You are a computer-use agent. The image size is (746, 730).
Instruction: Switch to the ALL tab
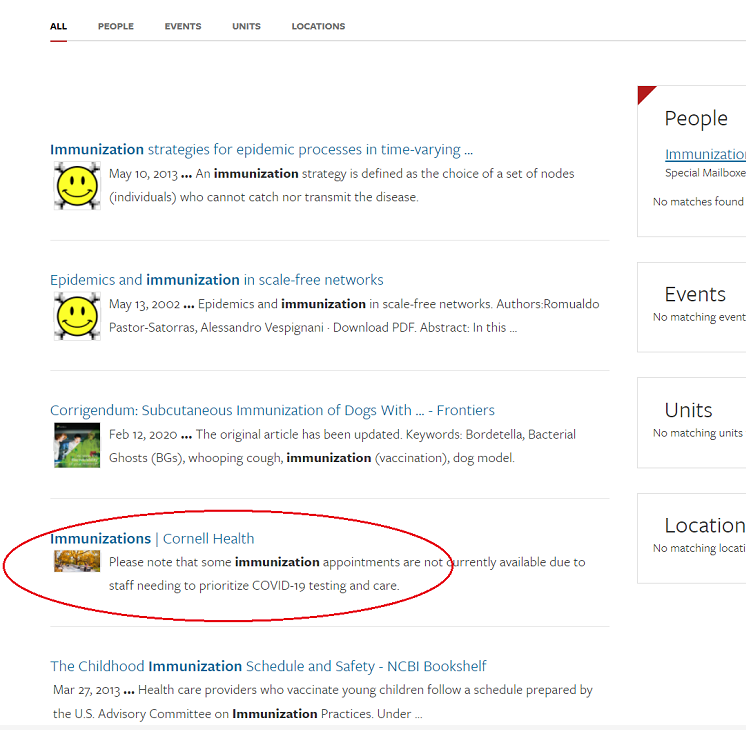click(59, 26)
